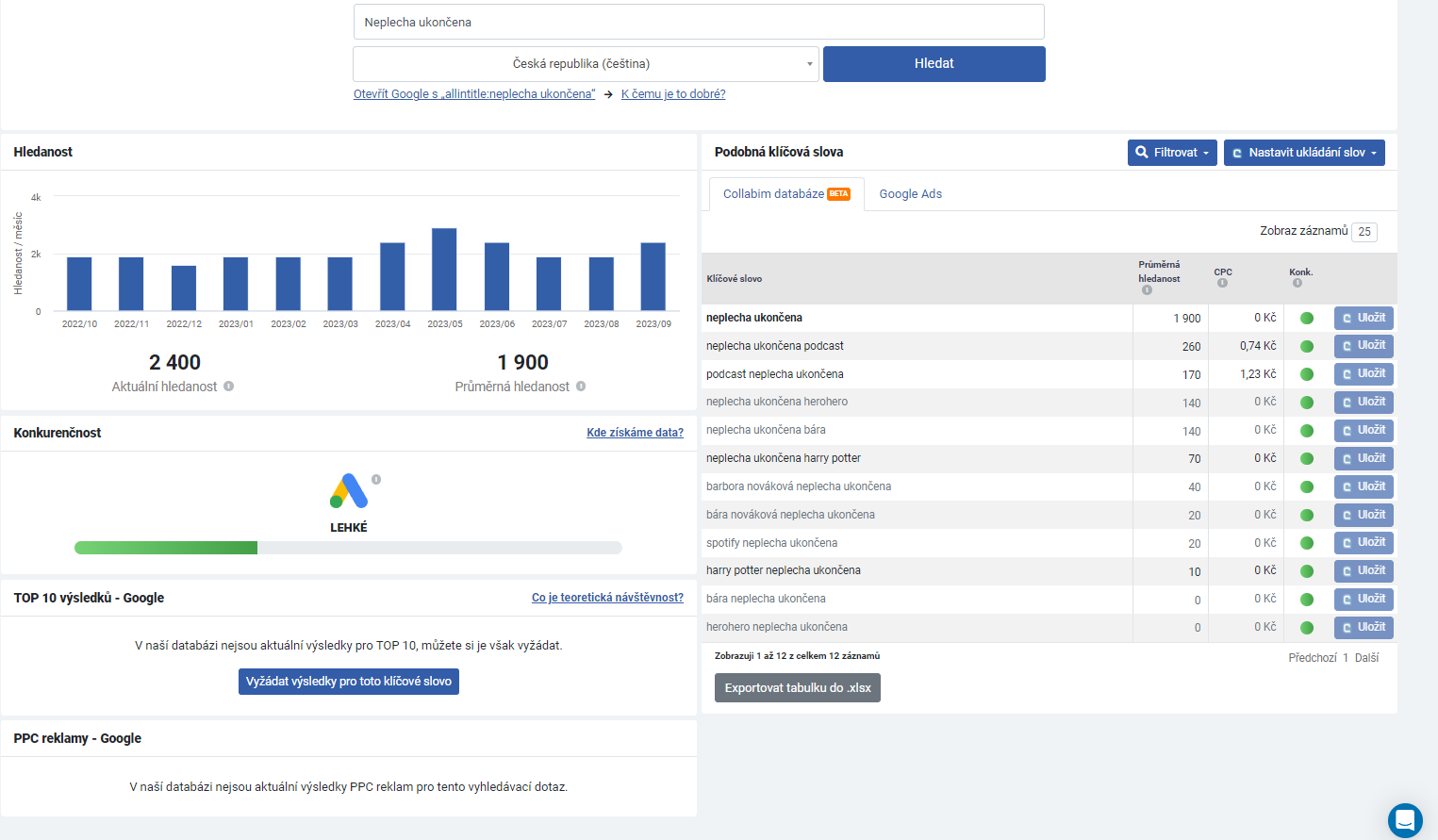Open link Kde získáme data?
Image resolution: width=1438 pixels, height=840 pixels.
coord(636,433)
